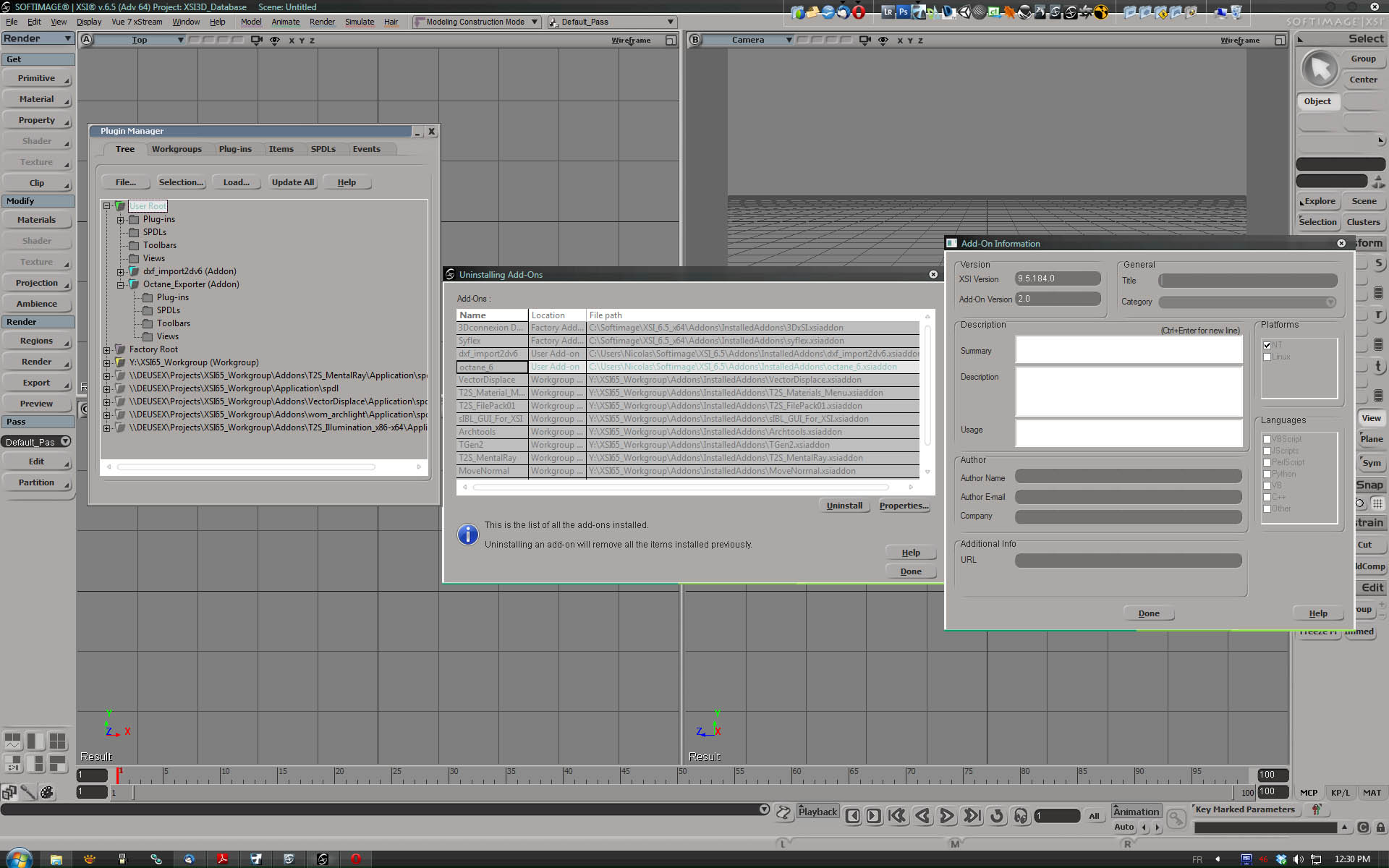
Task: Check the JScript language checkbox
Action: coord(1267,451)
